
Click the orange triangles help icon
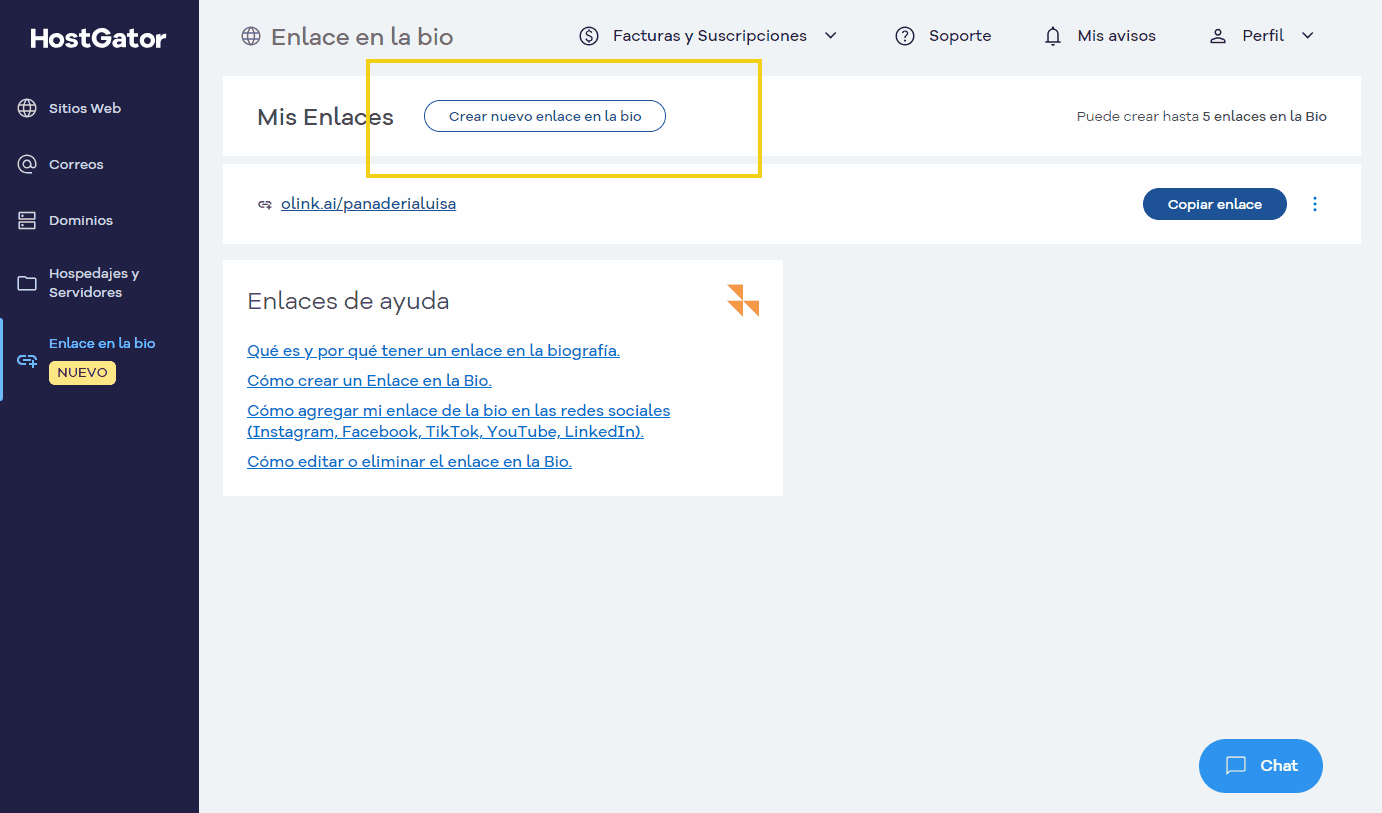[x=743, y=300]
